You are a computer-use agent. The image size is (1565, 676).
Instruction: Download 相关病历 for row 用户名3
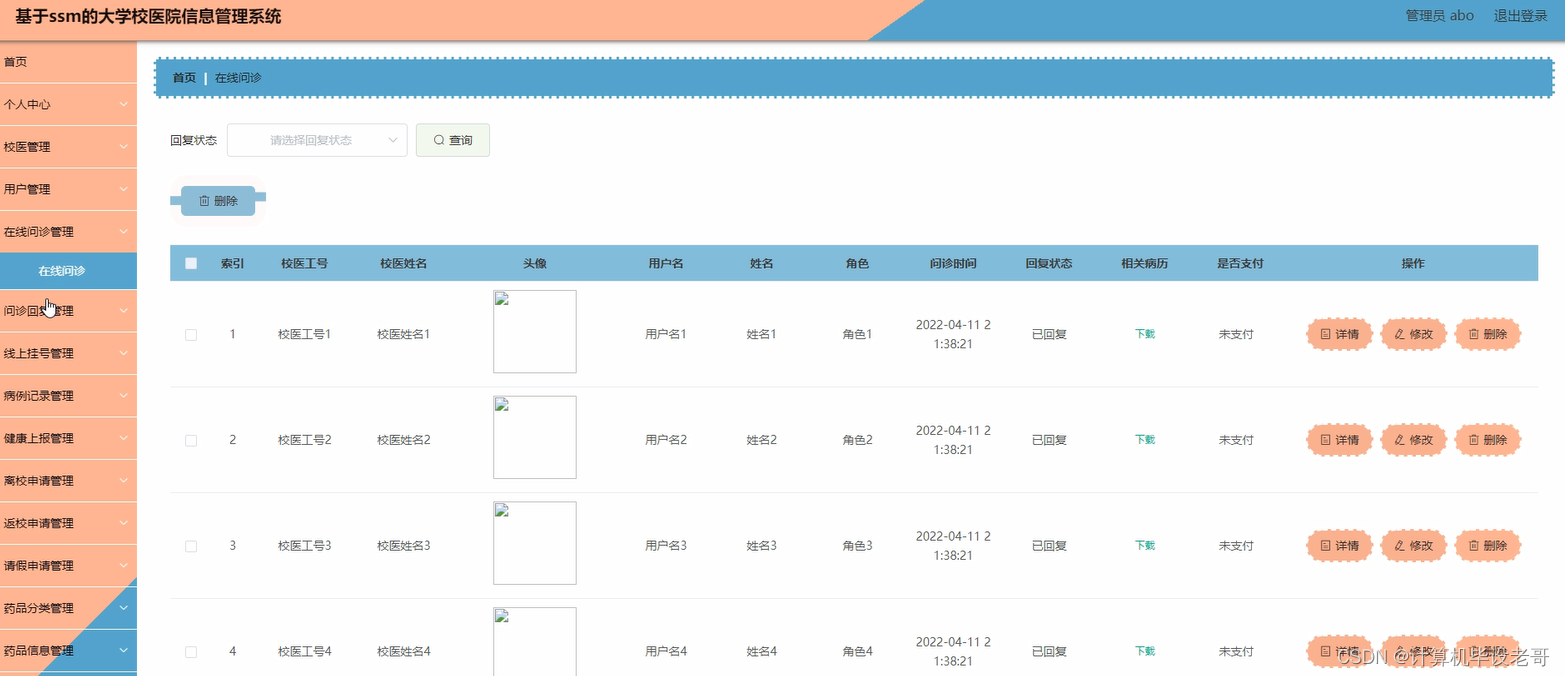point(1144,546)
